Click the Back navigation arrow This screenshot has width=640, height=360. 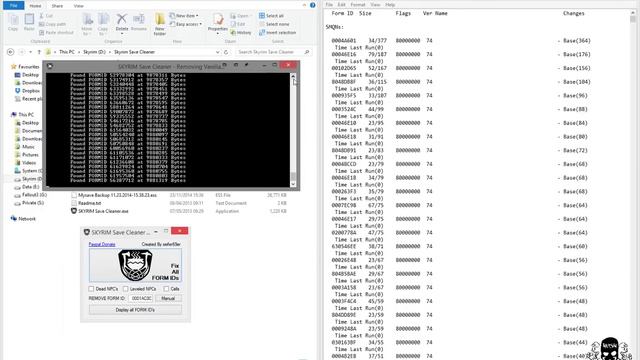pyautogui.click(x=11, y=52)
